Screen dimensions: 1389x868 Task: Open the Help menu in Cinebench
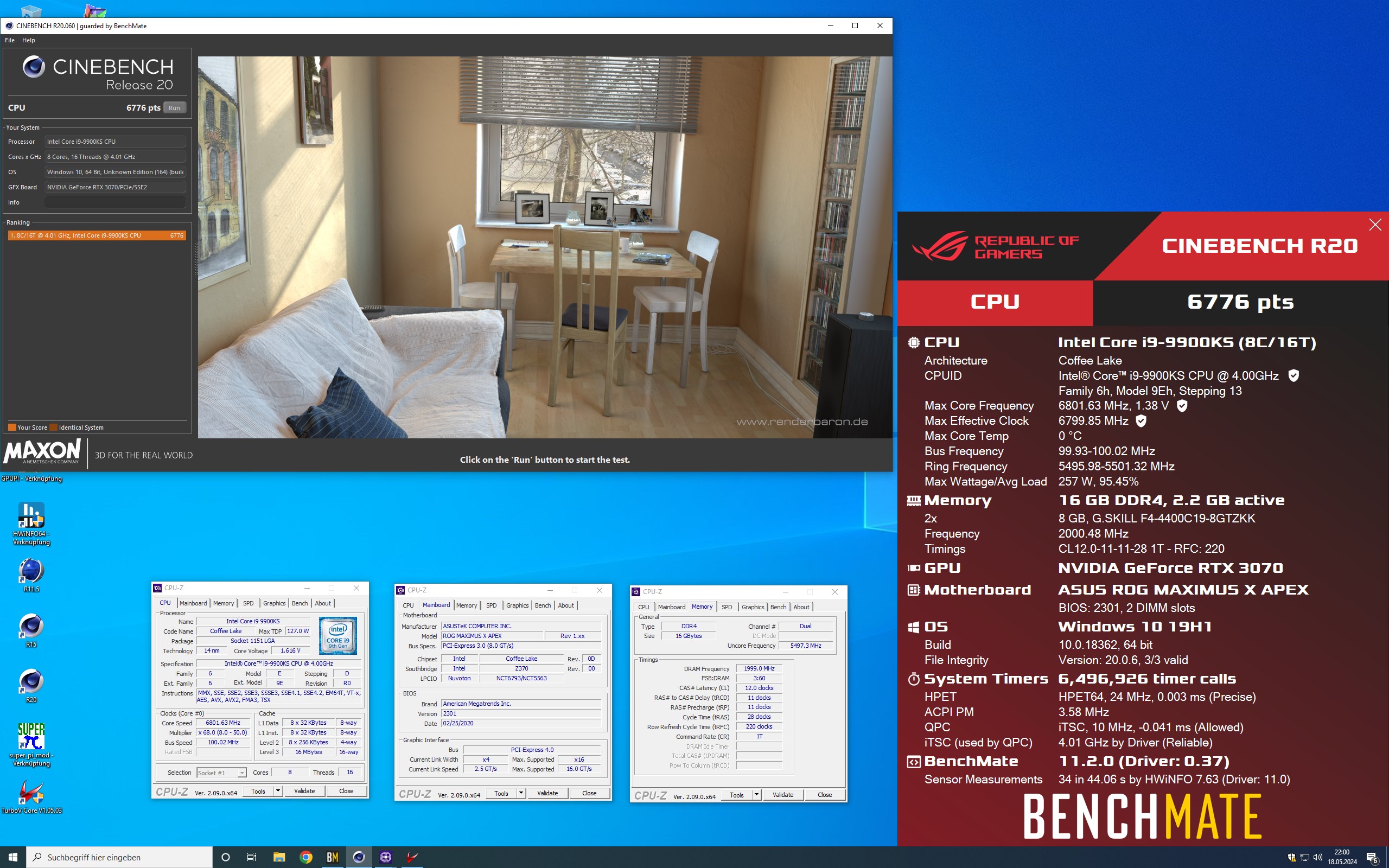[29, 40]
